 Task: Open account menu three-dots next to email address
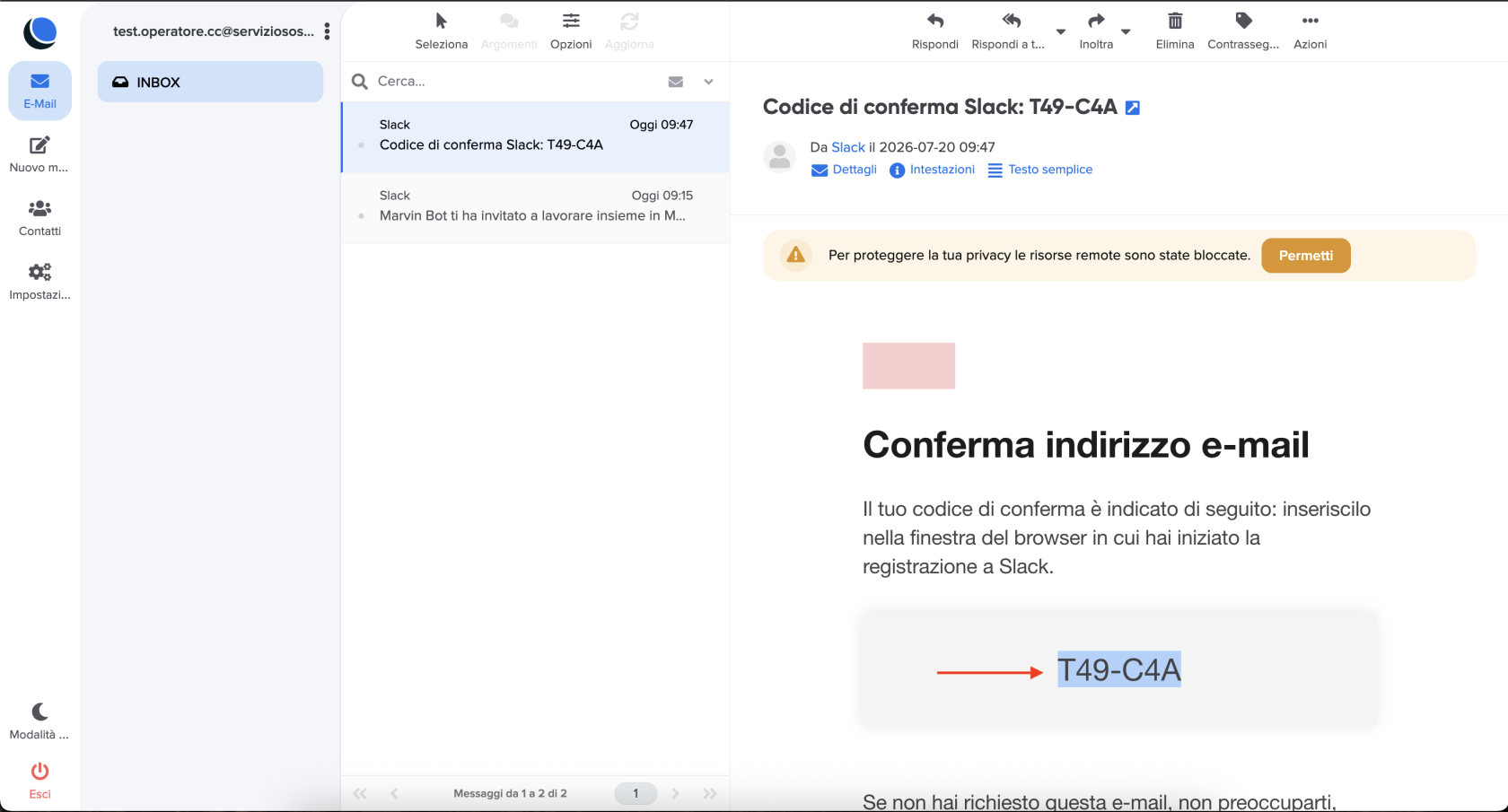[327, 31]
